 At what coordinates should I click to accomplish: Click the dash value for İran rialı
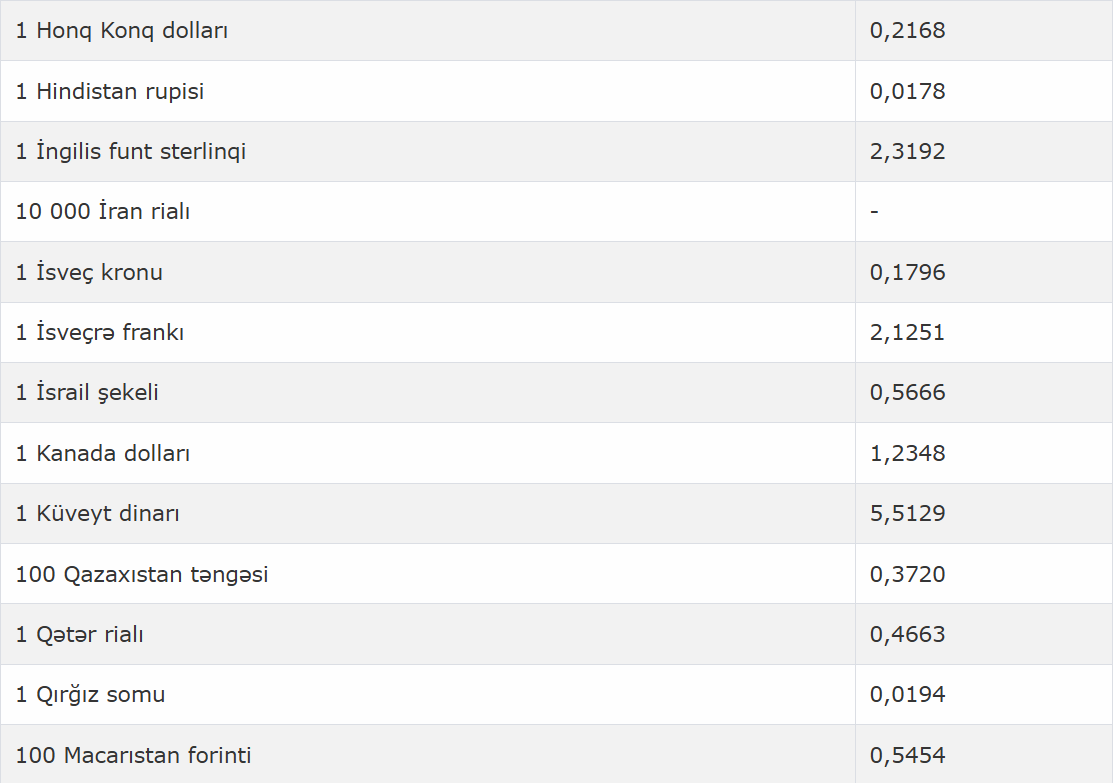click(875, 211)
